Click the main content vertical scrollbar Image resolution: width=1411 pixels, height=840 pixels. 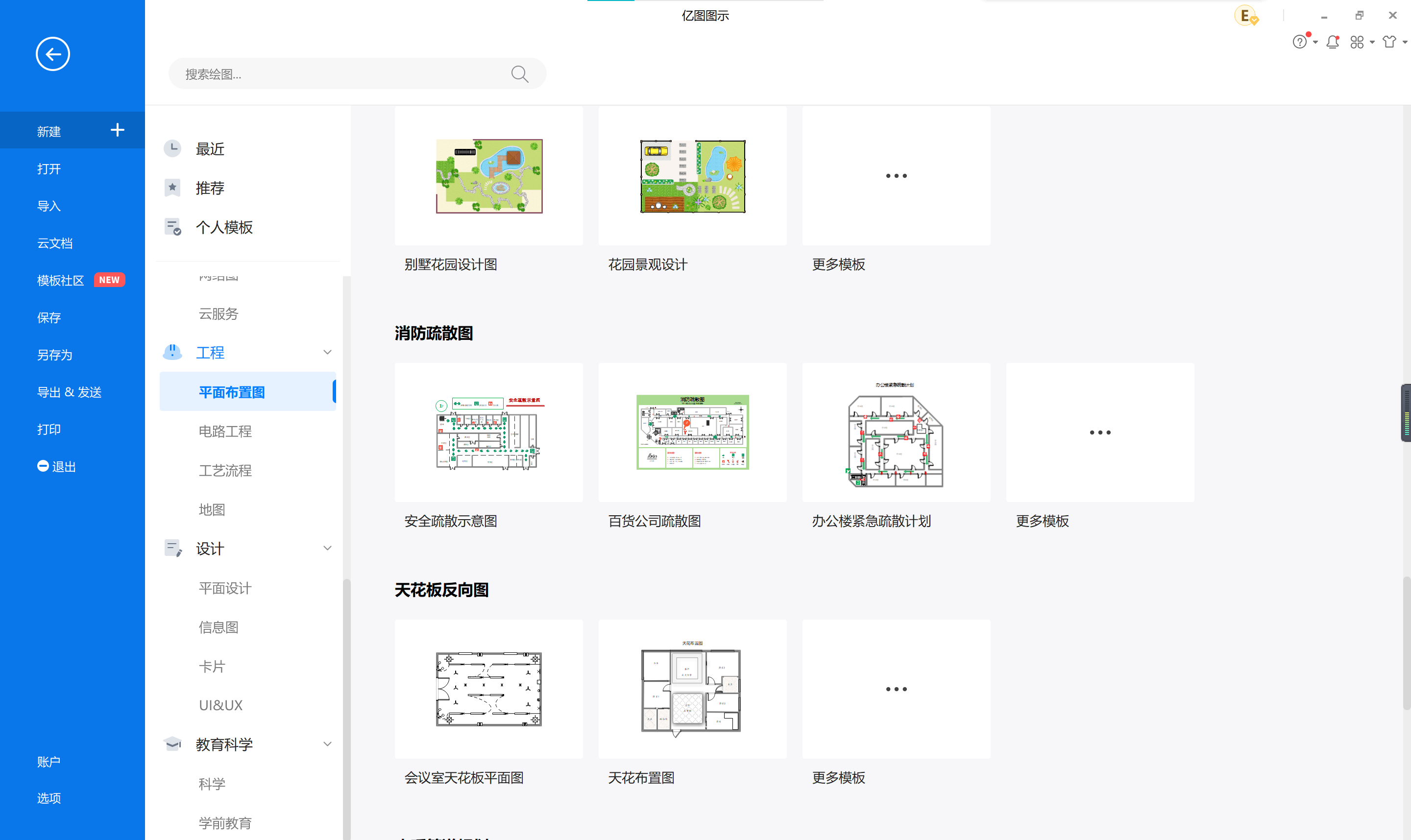click(1407, 643)
